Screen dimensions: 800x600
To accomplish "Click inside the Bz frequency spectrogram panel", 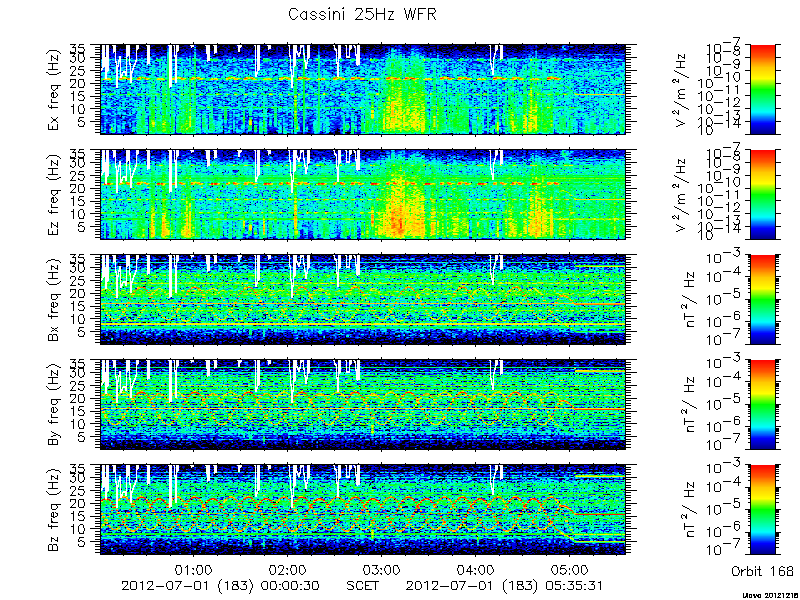I will click(363, 510).
